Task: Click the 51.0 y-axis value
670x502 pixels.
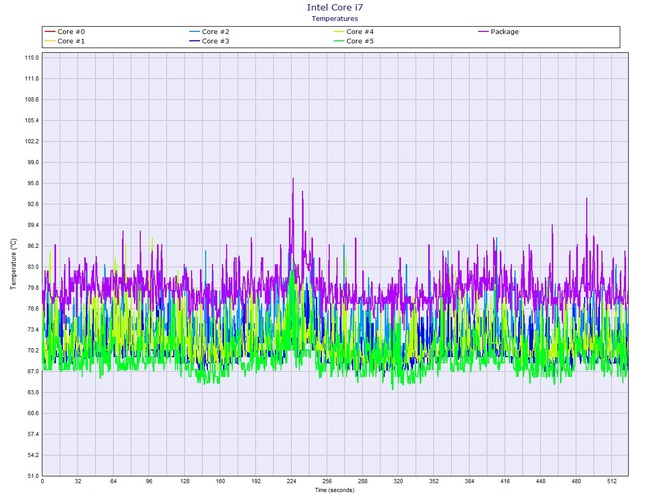Action: click(33, 476)
